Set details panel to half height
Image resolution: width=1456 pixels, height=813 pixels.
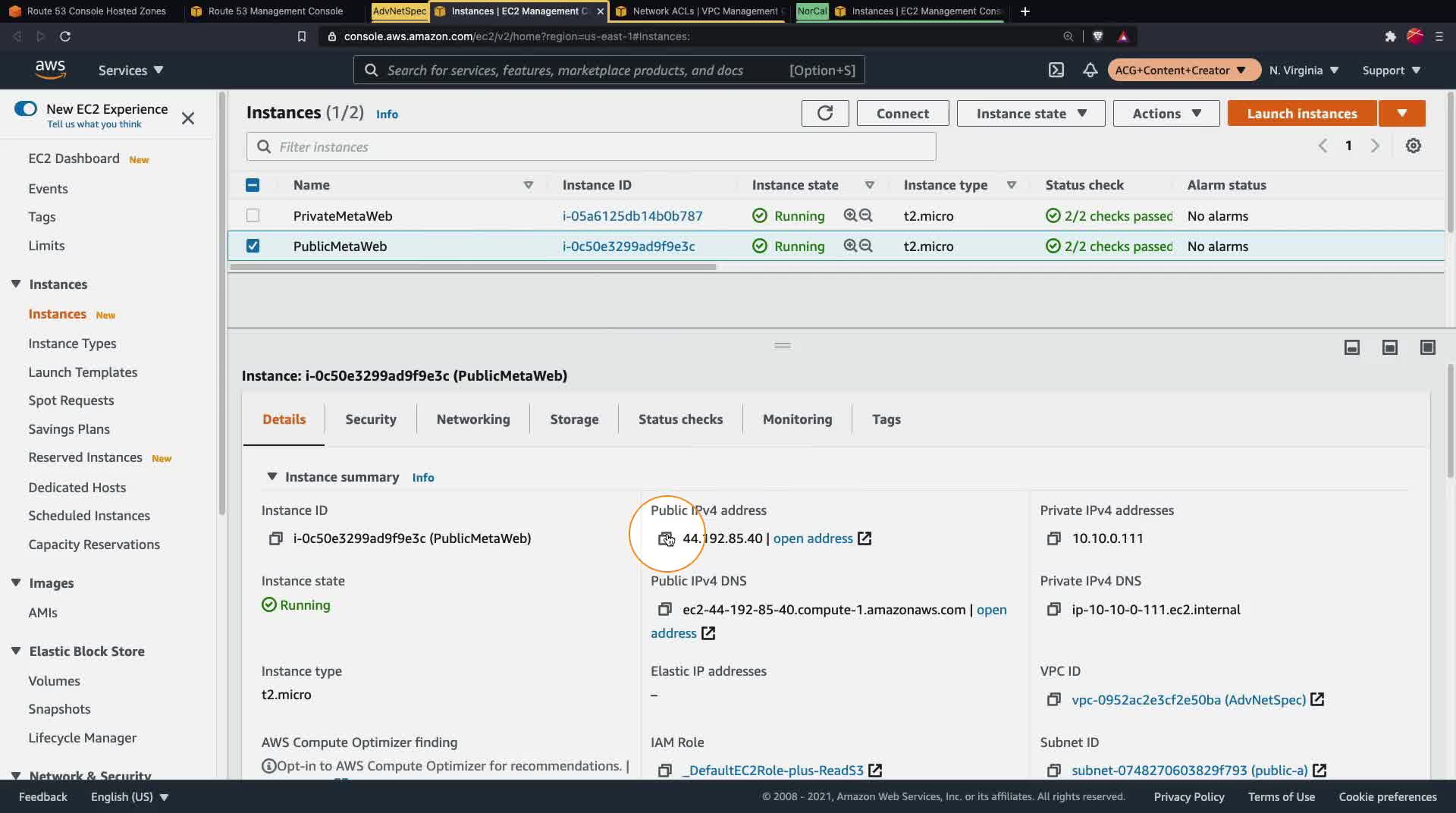tap(1390, 347)
